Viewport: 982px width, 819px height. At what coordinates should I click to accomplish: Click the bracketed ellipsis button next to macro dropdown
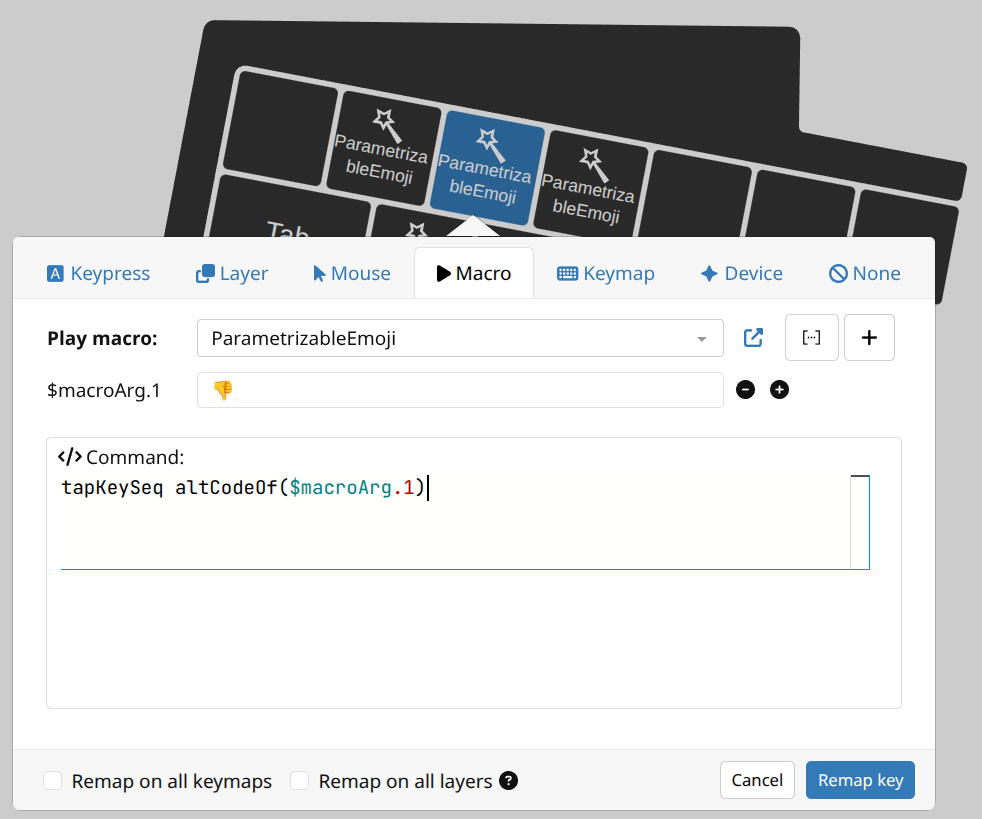coord(812,338)
